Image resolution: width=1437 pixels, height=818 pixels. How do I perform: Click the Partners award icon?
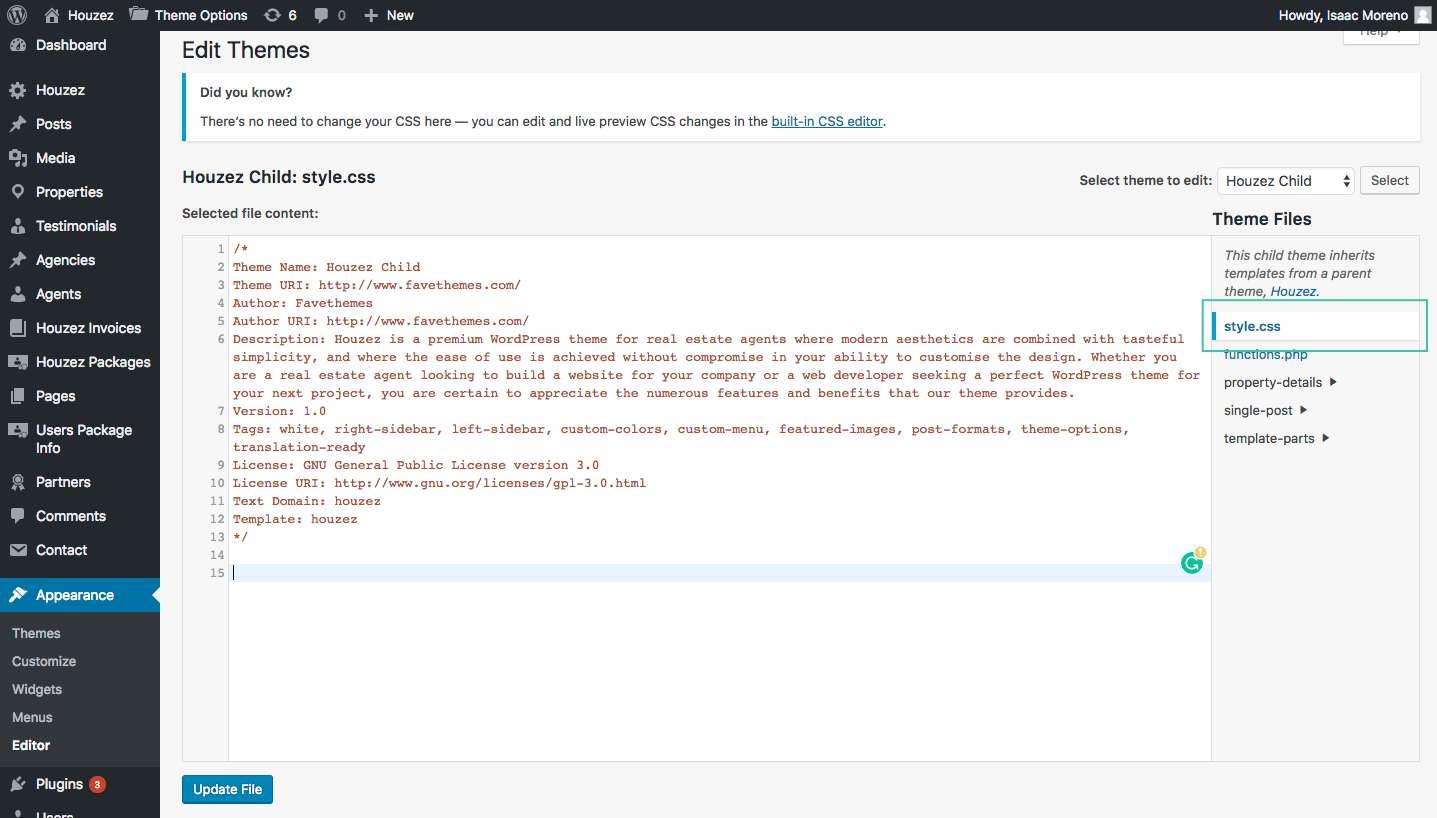(17, 482)
